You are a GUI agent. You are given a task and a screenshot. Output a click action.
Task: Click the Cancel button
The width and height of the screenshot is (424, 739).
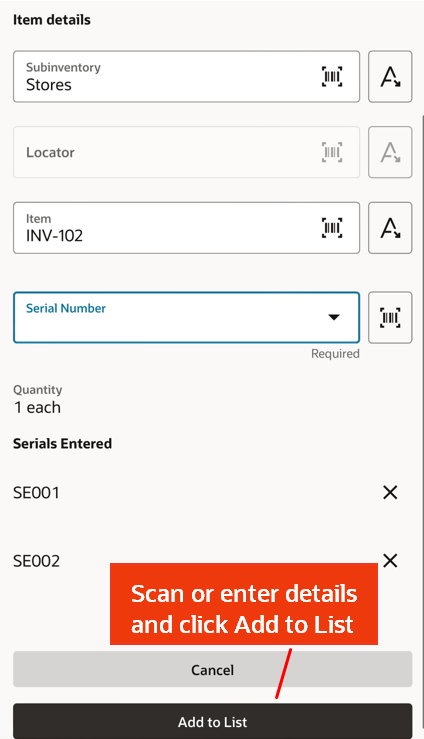point(212,670)
